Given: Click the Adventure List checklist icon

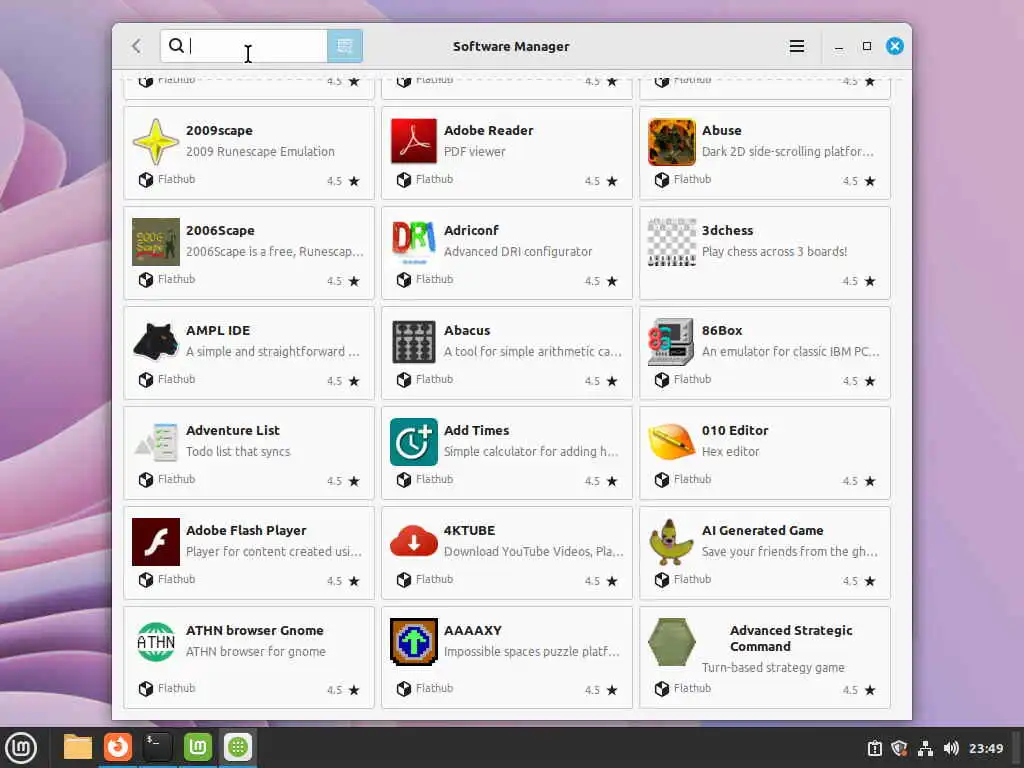Looking at the screenshot, I should pos(155,441).
